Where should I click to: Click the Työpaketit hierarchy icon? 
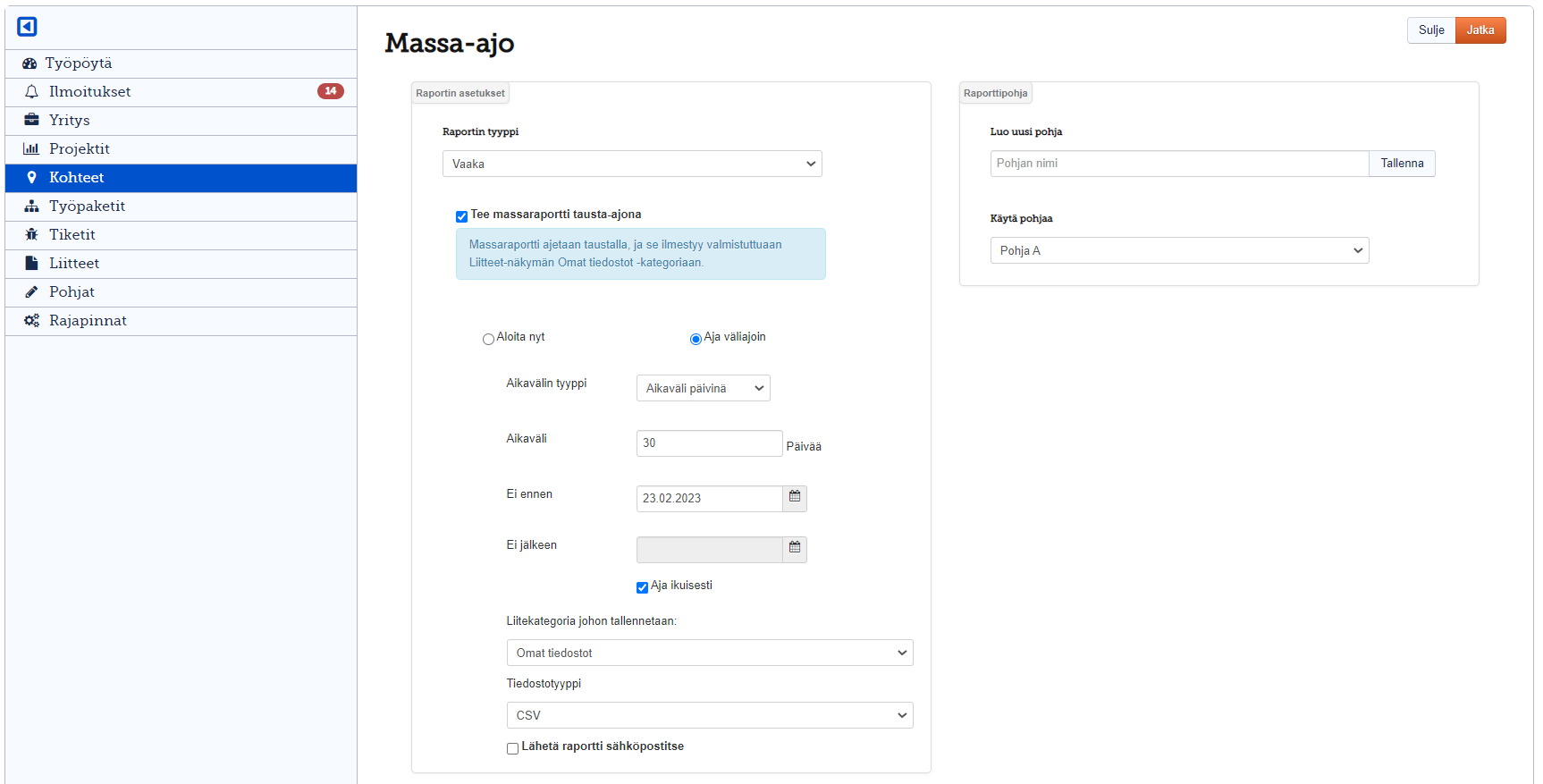[31, 206]
